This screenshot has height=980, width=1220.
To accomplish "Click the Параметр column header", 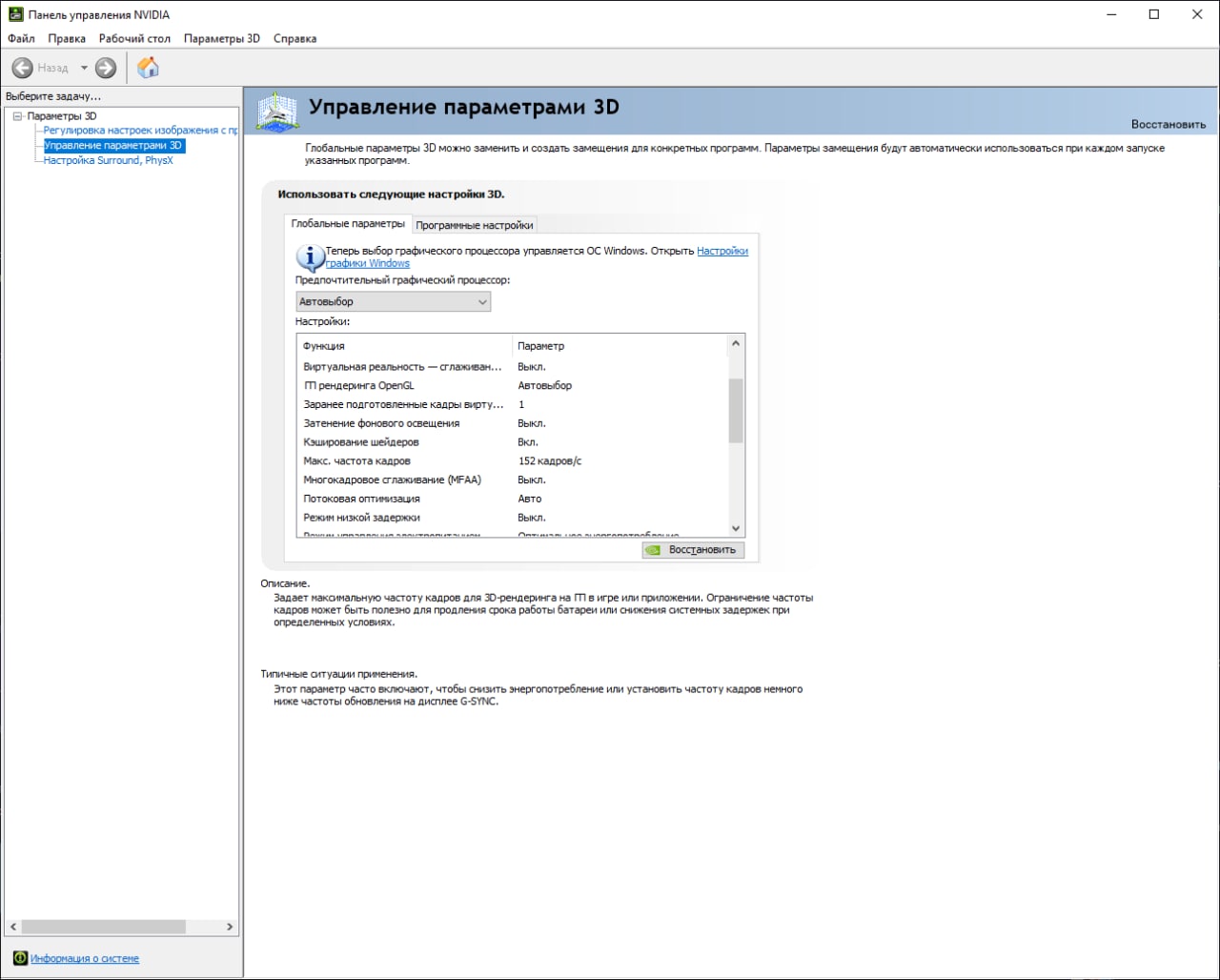I will tap(620, 346).
